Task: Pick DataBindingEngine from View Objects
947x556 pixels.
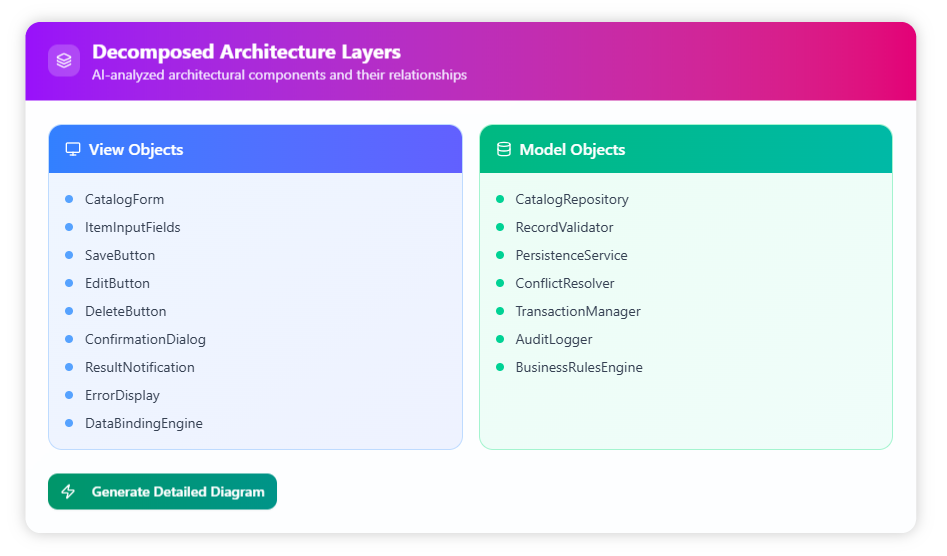Action: tap(143, 424)
